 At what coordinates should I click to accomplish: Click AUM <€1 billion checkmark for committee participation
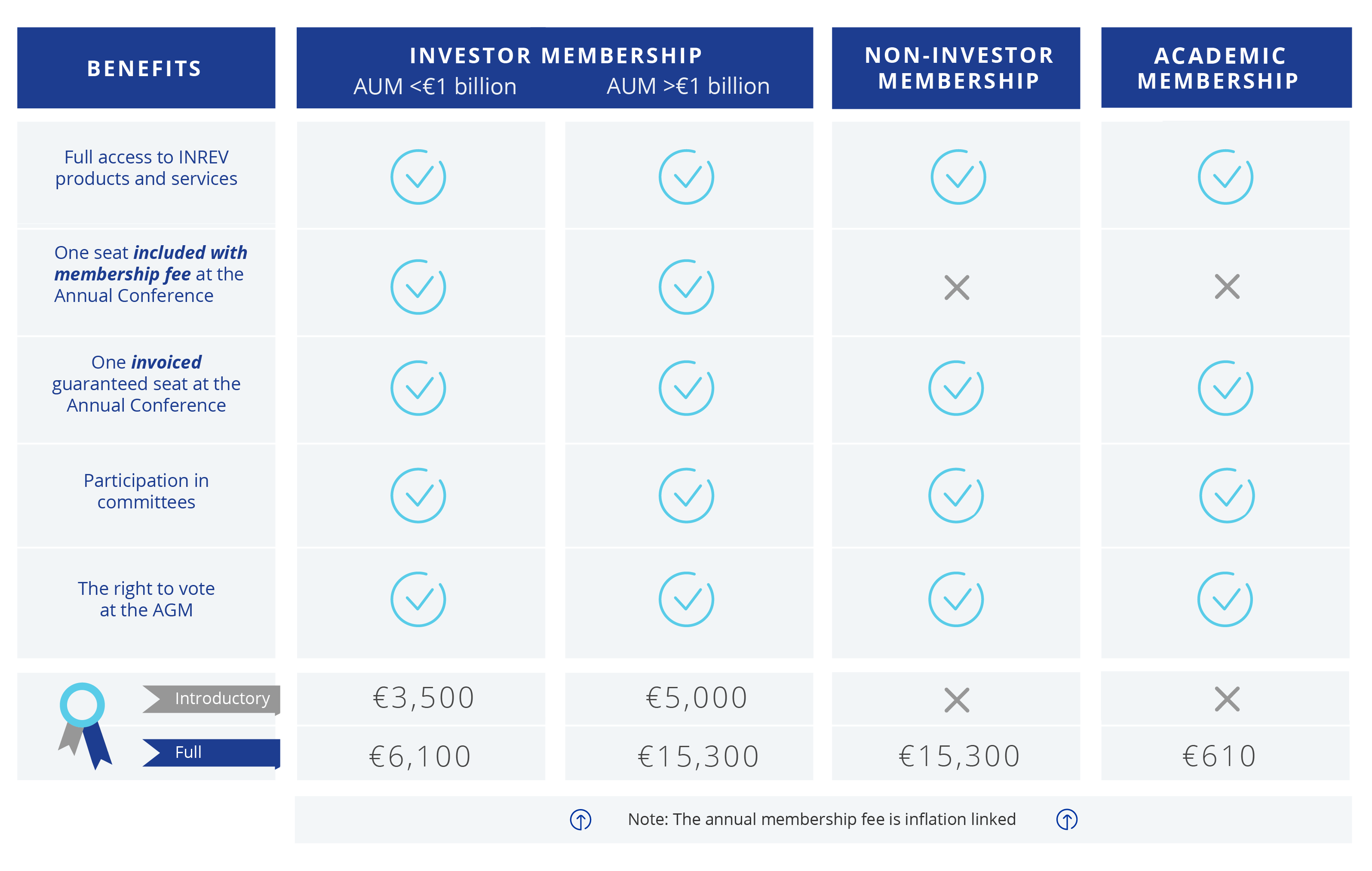418,496
